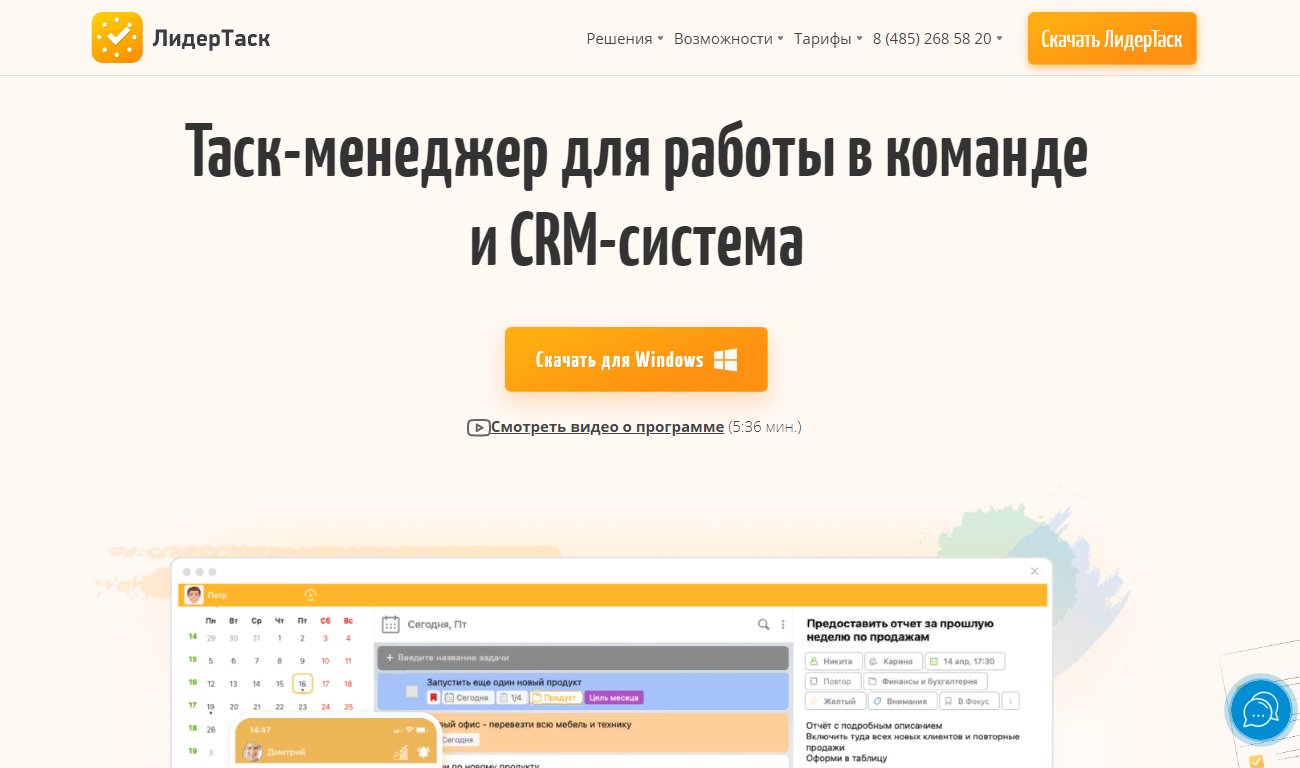Toggle the Повтор repeat option
Viewport: 1300px width, 768px height.
click(x=832, y=681)
